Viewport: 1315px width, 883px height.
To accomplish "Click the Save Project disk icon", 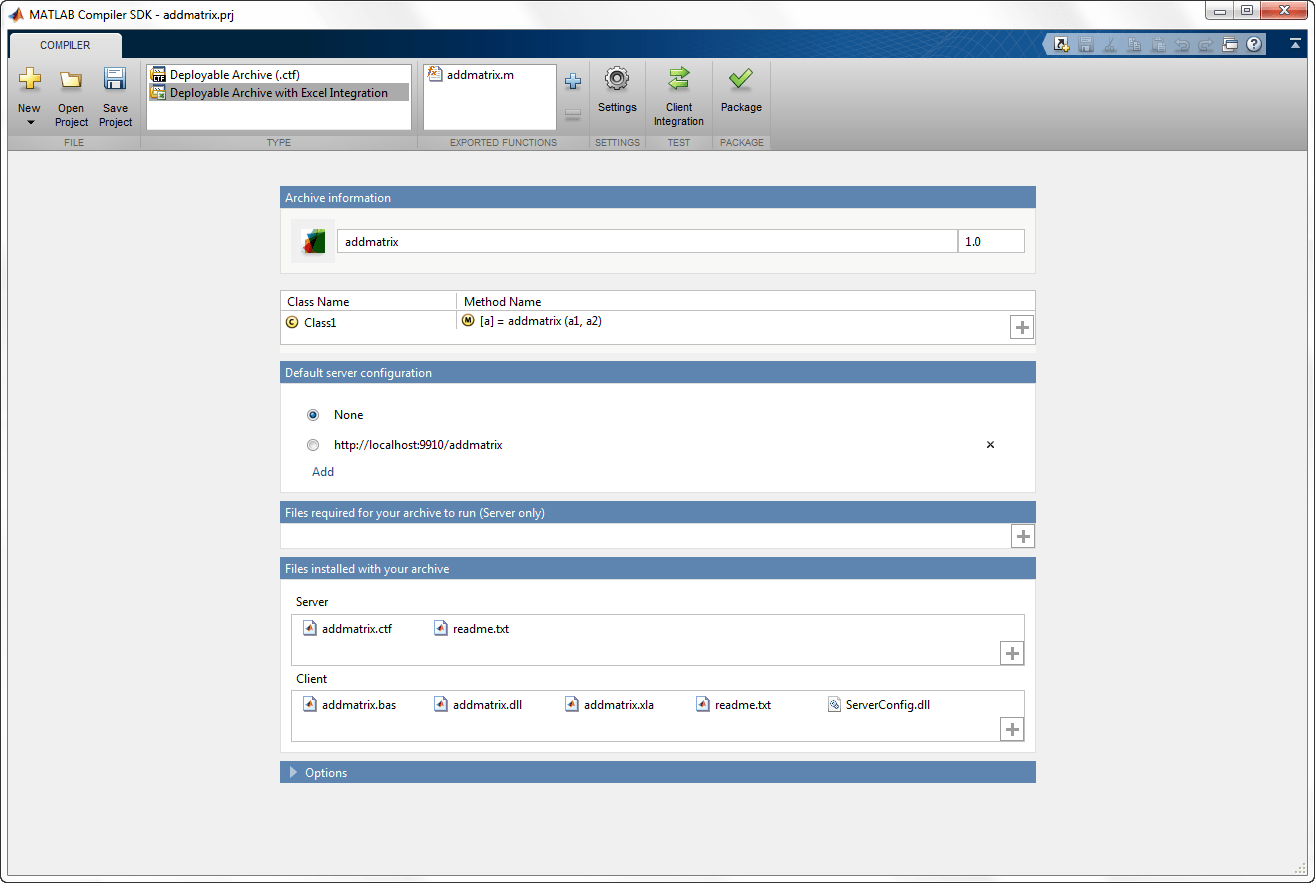I will [115, 80].
